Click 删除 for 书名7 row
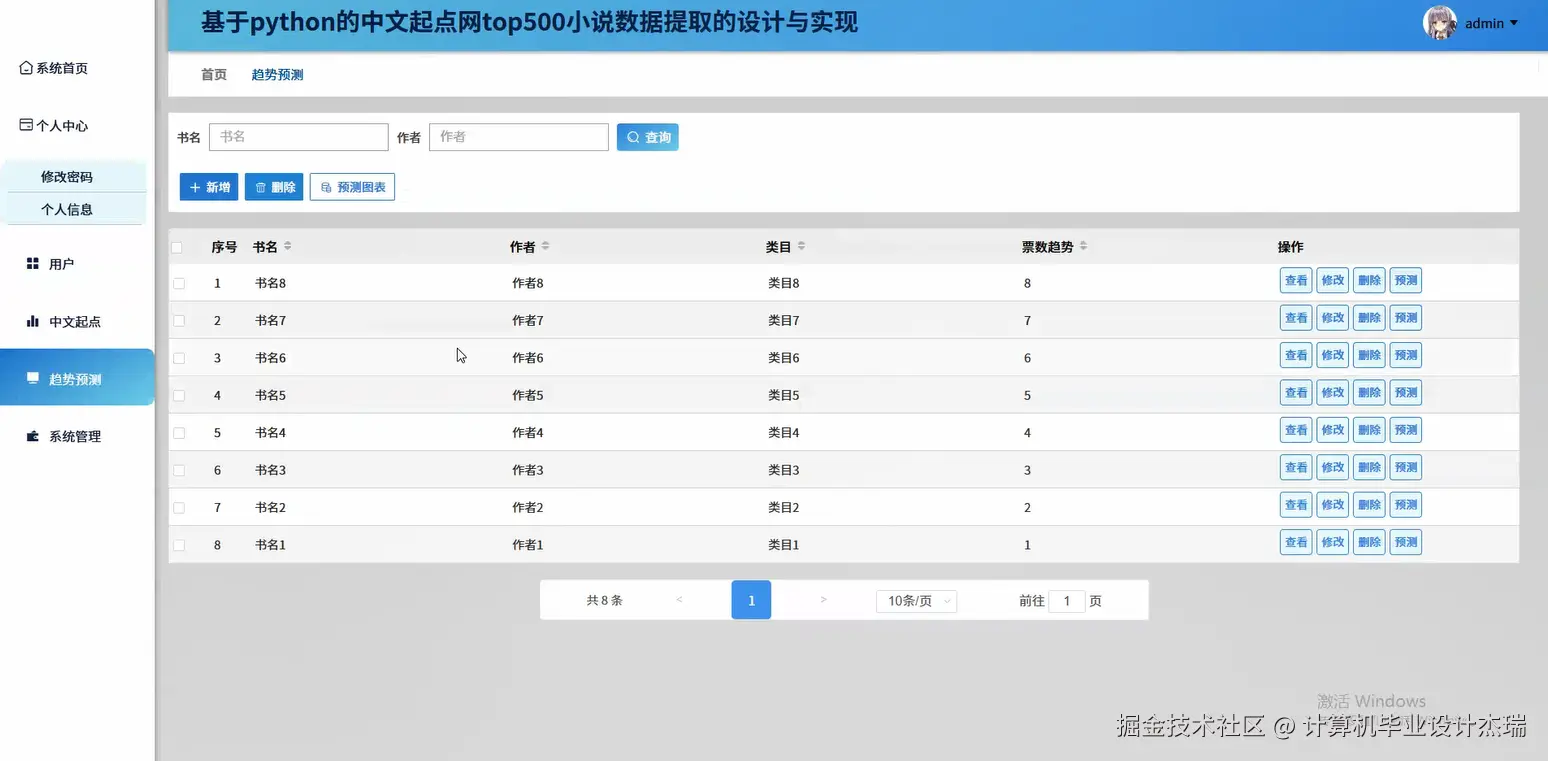This screenshot has width=1548, height=761. pos(1369,318)
